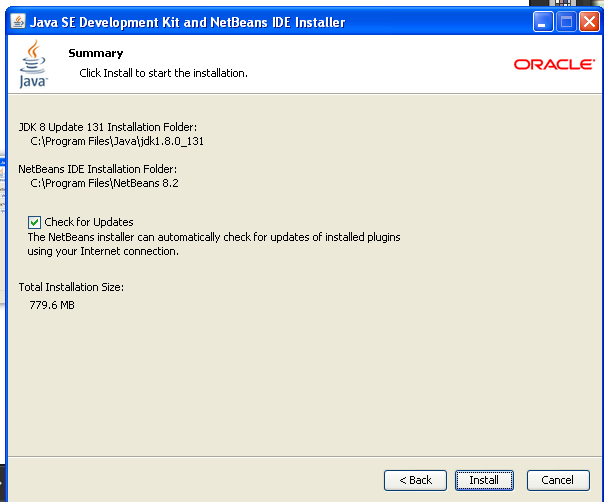Maximize the installer window

click(x=566, y=22)
